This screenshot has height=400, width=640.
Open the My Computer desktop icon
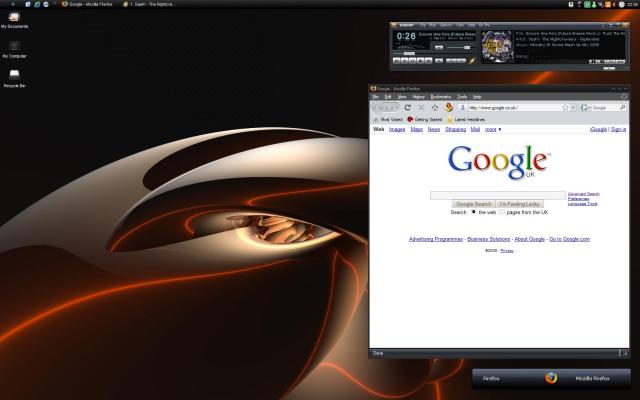click(x=14, y=45)
